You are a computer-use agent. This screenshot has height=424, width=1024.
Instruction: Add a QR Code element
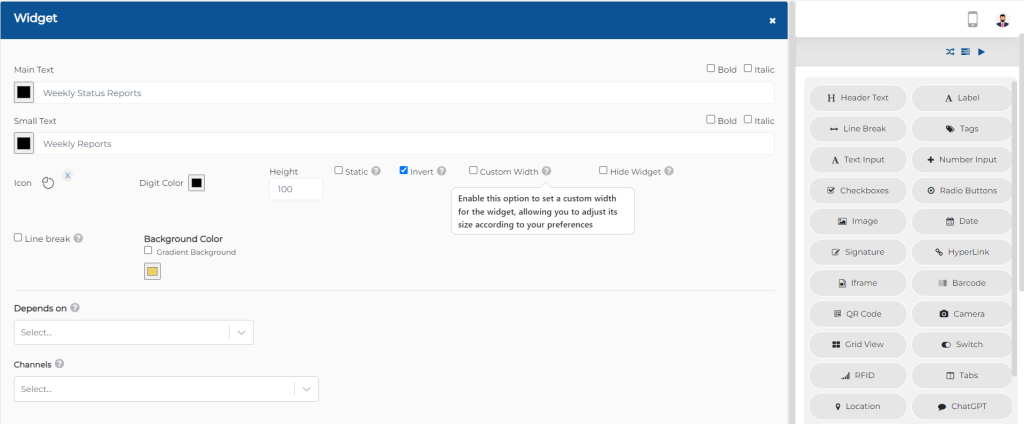(x=857, y=314)
